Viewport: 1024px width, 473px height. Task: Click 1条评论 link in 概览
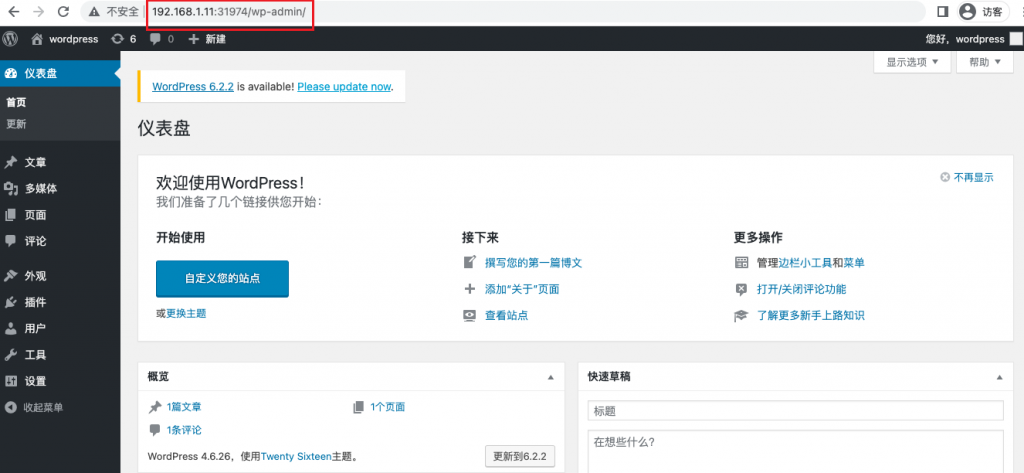click(x=184, y=430)
